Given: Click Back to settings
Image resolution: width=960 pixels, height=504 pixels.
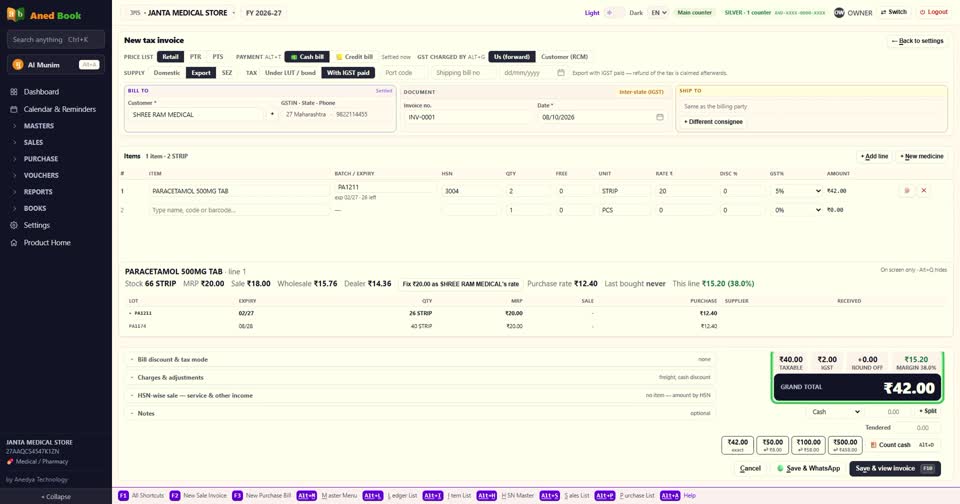Looking at the screenshot, I should [x=917, y=41].
